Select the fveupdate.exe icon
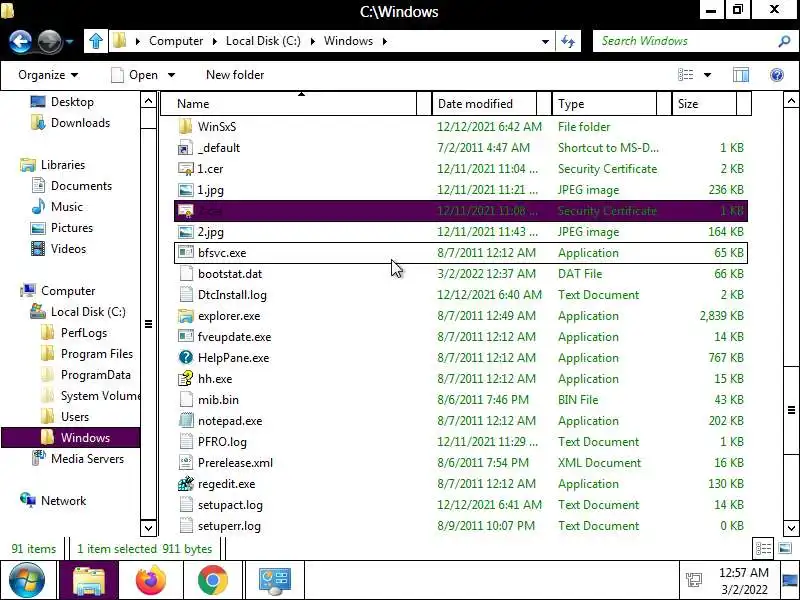The height and width of the screenshot is (600, 800). (186, 337)
